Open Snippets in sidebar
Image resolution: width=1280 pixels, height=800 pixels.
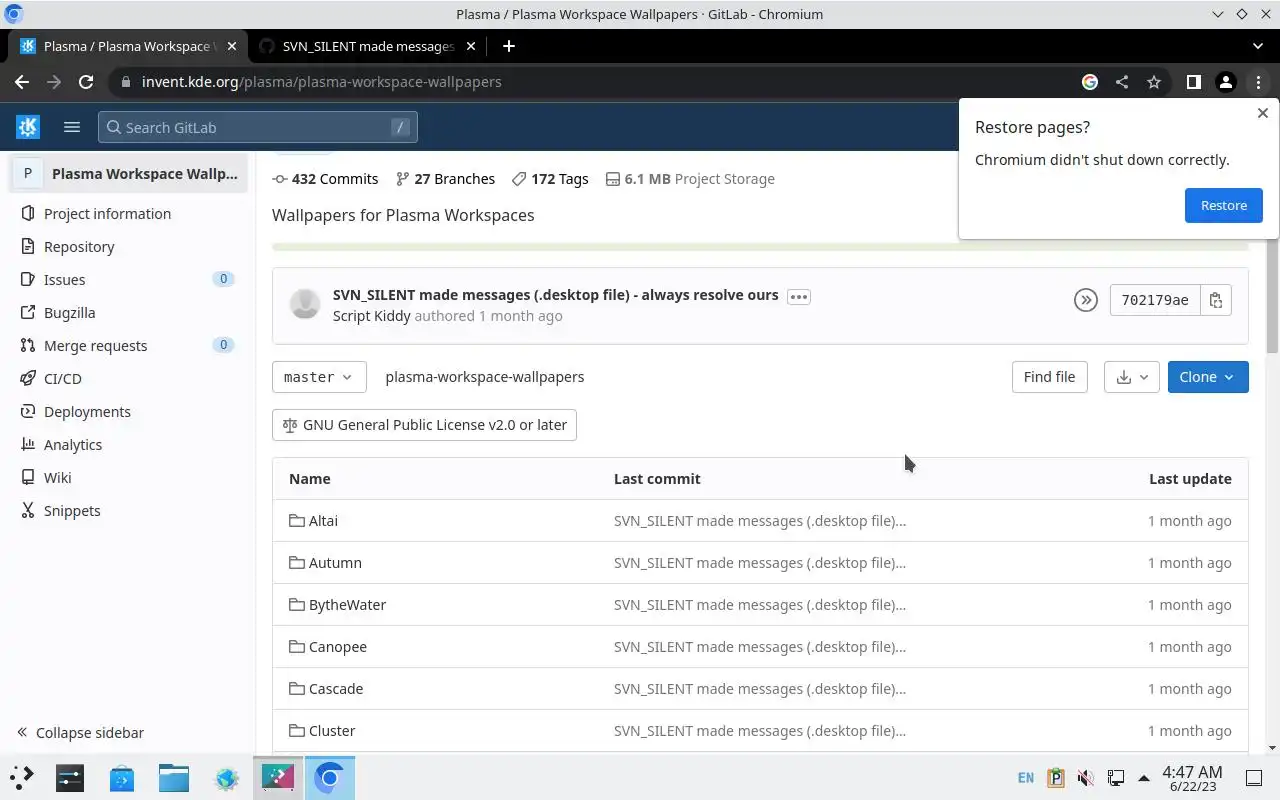coord(127,510)
